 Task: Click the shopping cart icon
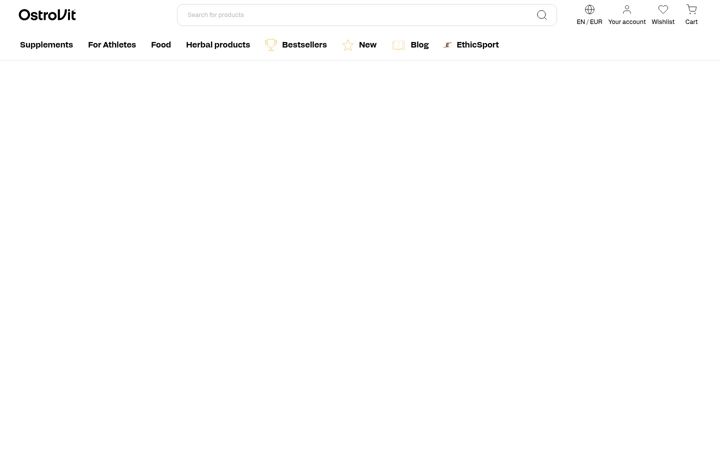[x=692, y=9]
